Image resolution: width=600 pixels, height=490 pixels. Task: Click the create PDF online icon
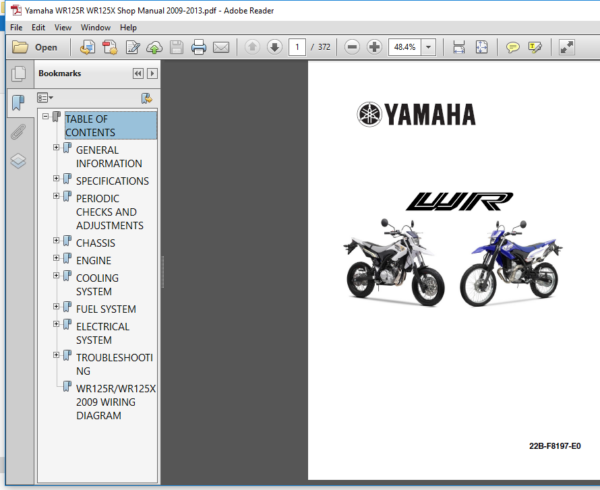coord(87,47)
